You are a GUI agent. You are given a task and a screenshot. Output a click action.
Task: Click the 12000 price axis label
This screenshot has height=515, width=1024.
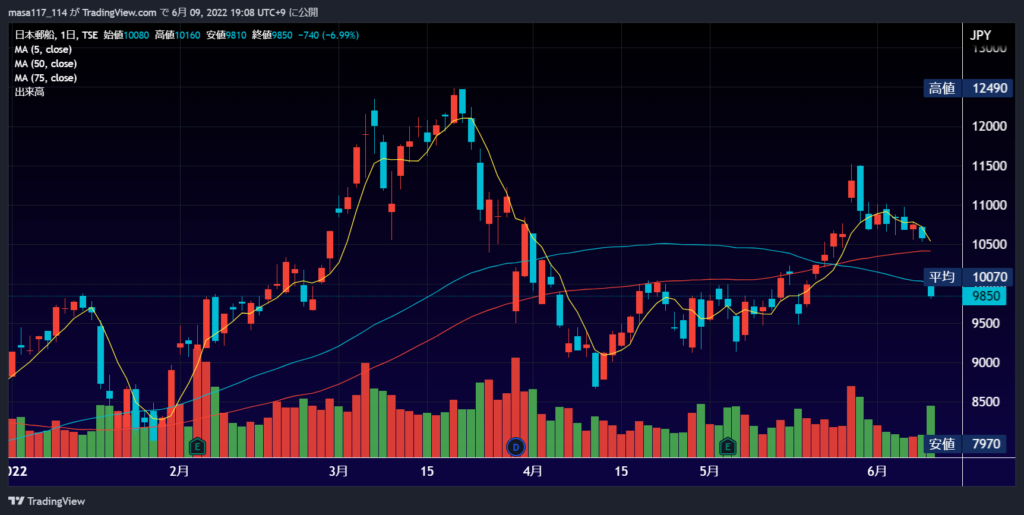989,127
